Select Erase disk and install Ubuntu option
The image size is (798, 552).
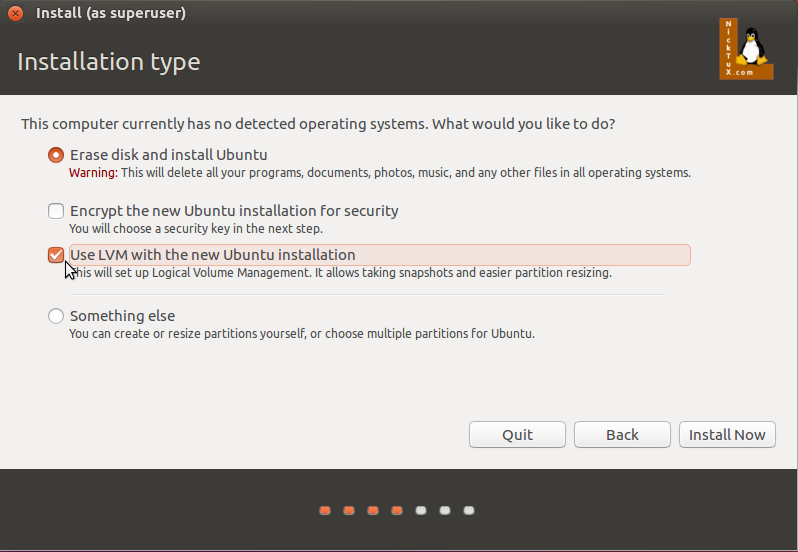(57, 155)
